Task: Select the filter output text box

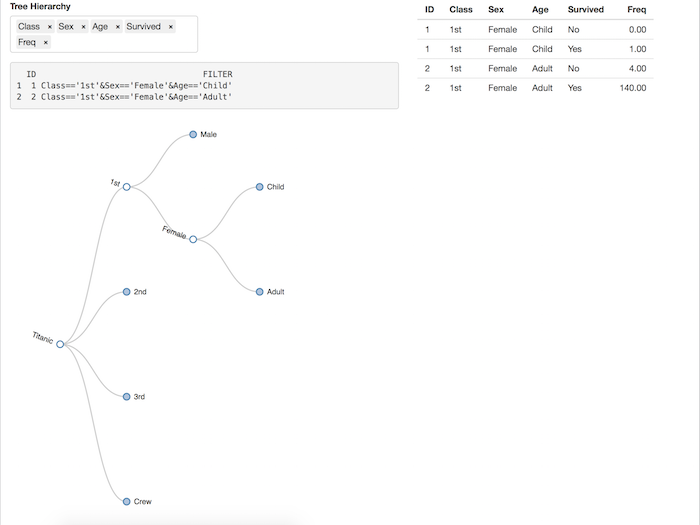Action: (x=204, y=86)
